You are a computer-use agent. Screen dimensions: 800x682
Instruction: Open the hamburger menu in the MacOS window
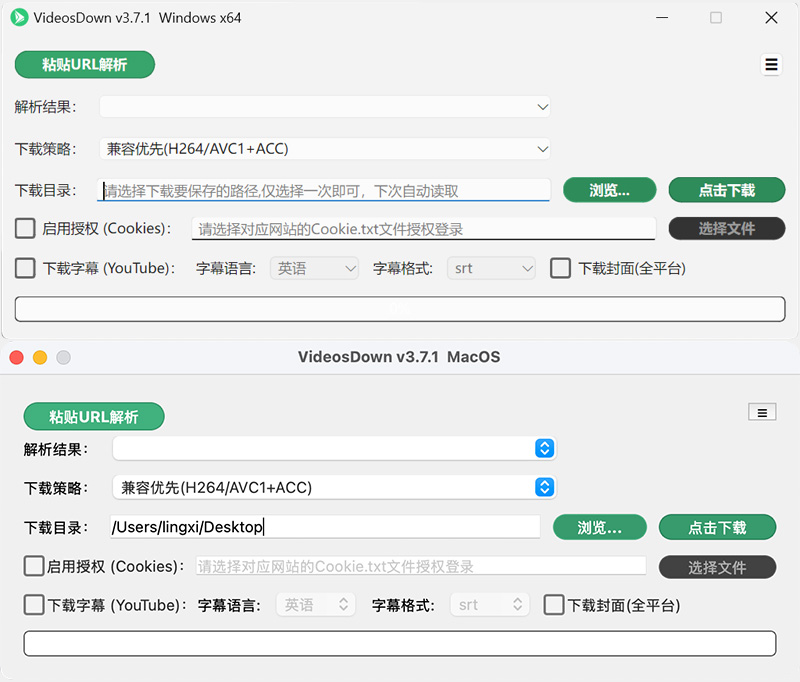click(x=762, y=412)
